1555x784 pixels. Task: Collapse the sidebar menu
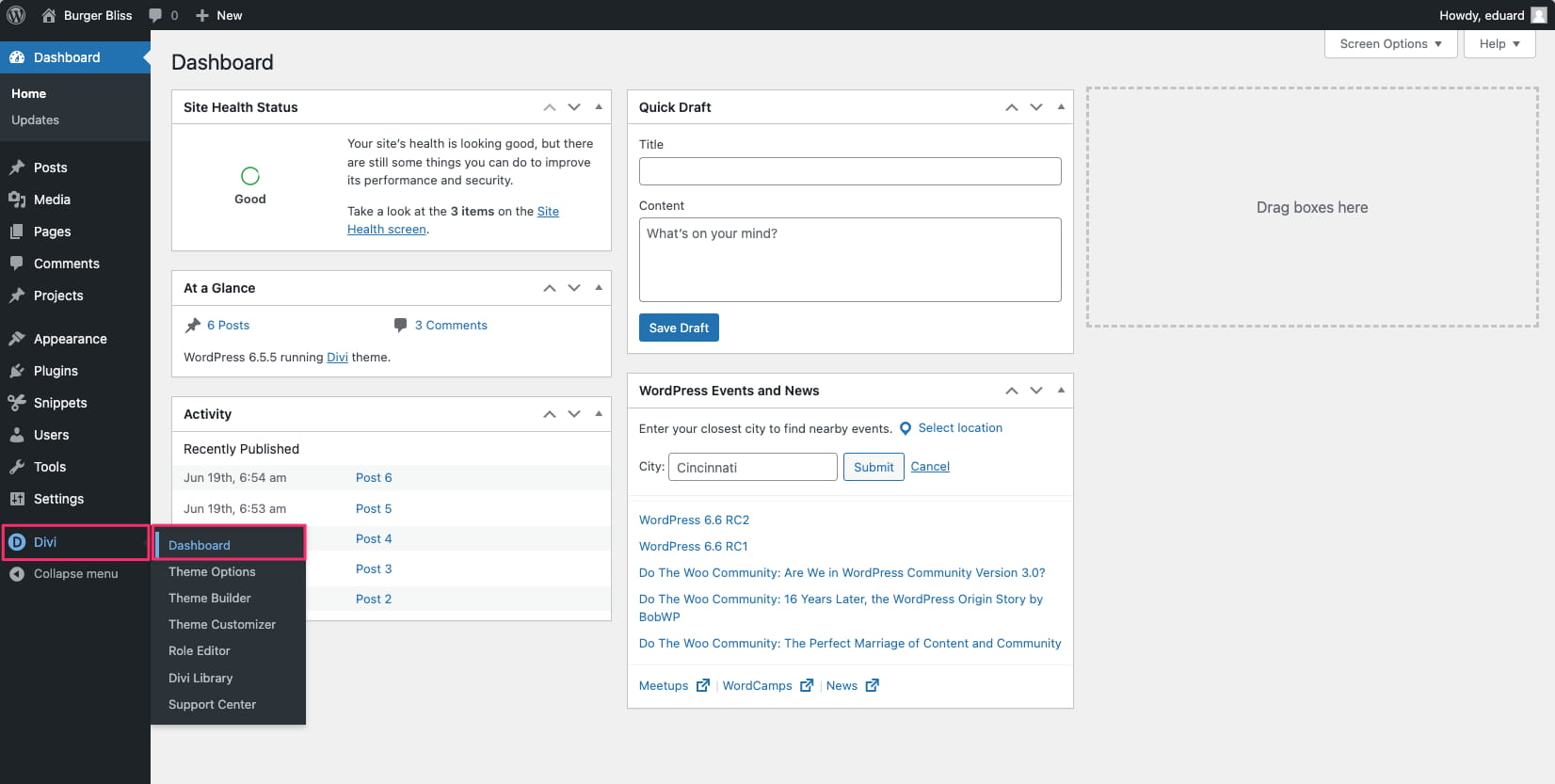(75, 574)
